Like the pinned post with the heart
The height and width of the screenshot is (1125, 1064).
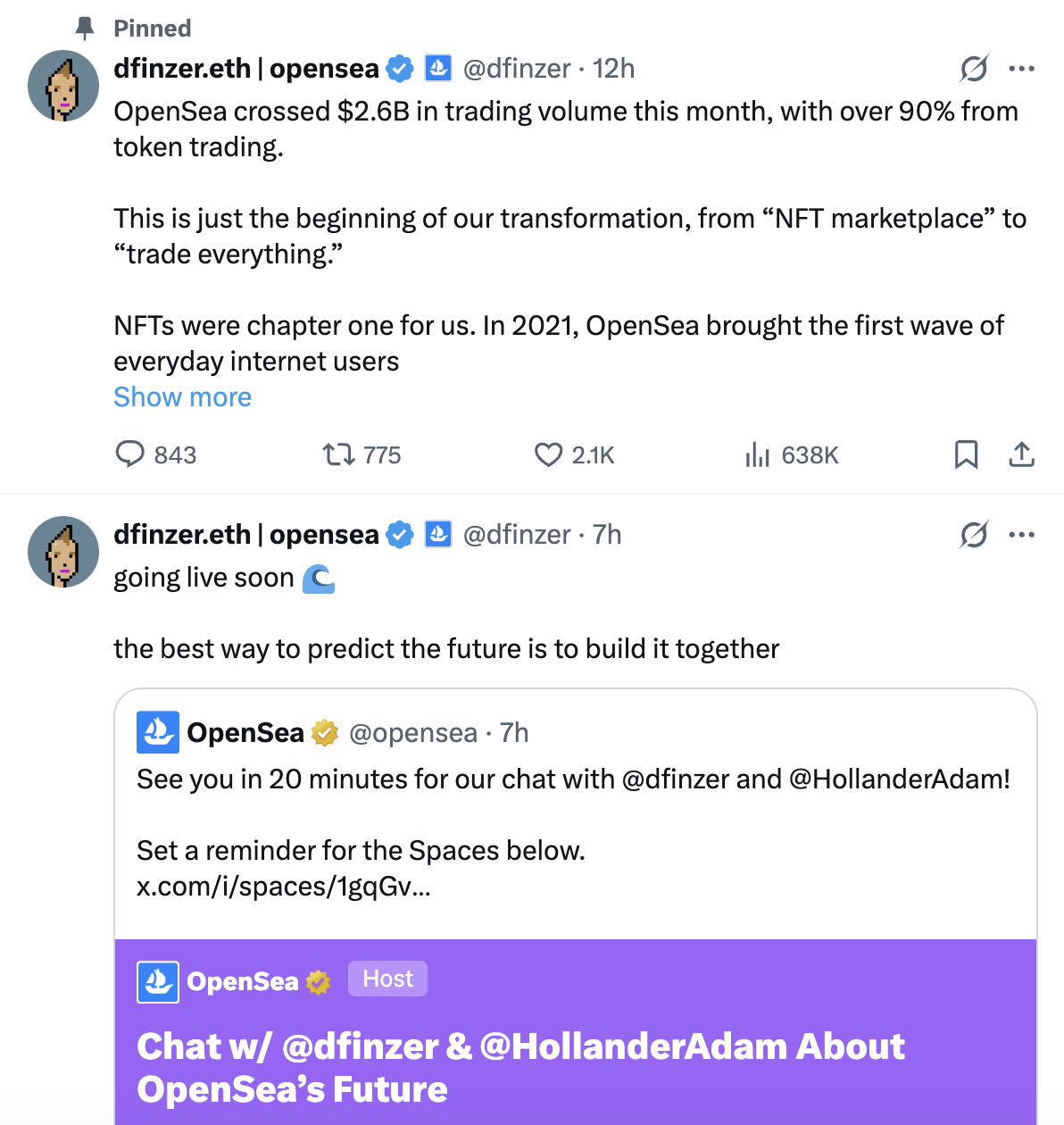pos(548,454)
